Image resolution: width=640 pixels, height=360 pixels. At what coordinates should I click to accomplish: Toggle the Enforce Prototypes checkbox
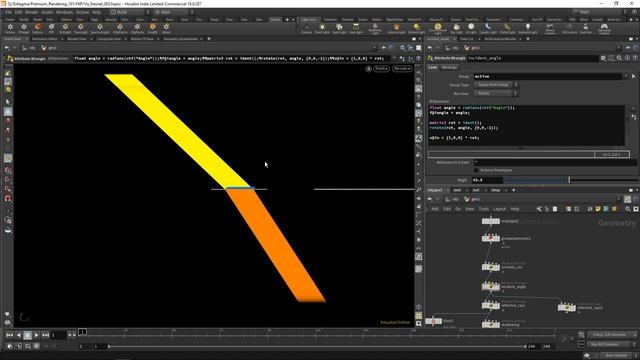coord(476,170)
